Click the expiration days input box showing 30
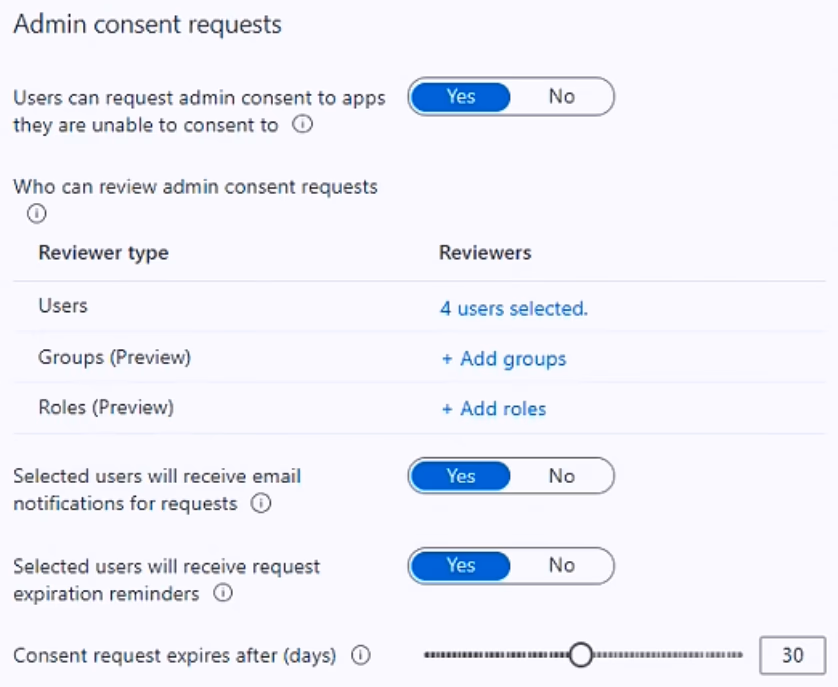Screen dimensions: 838x687 (x=793, y=655)
